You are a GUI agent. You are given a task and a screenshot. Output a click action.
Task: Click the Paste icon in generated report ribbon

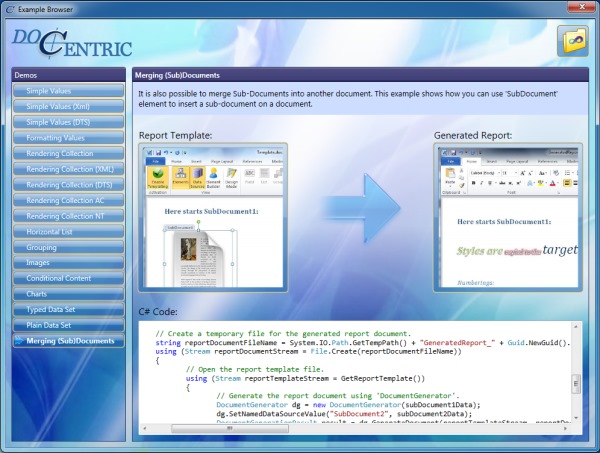(x=450, y=177)
